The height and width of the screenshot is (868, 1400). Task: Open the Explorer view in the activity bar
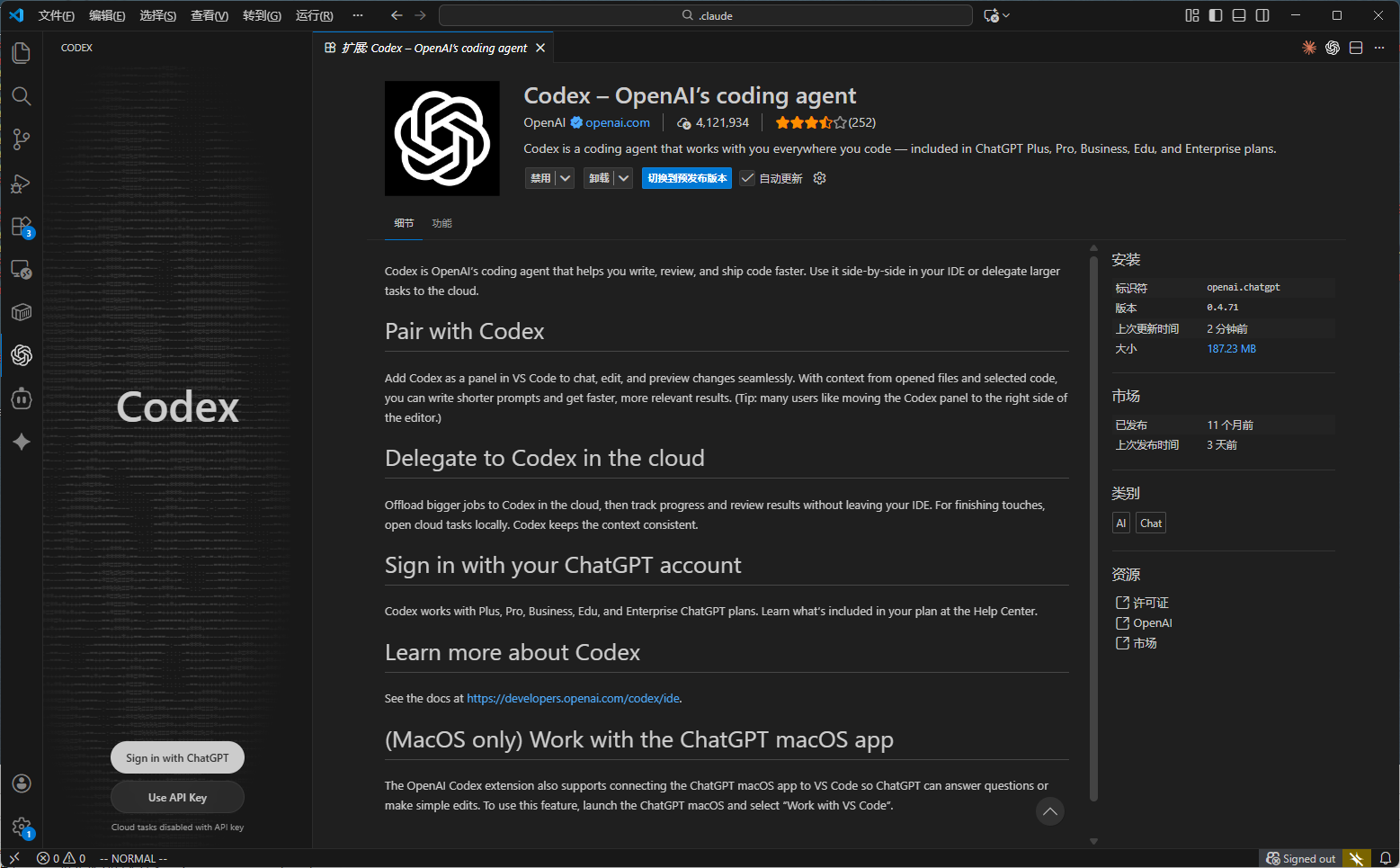point(22,53)
